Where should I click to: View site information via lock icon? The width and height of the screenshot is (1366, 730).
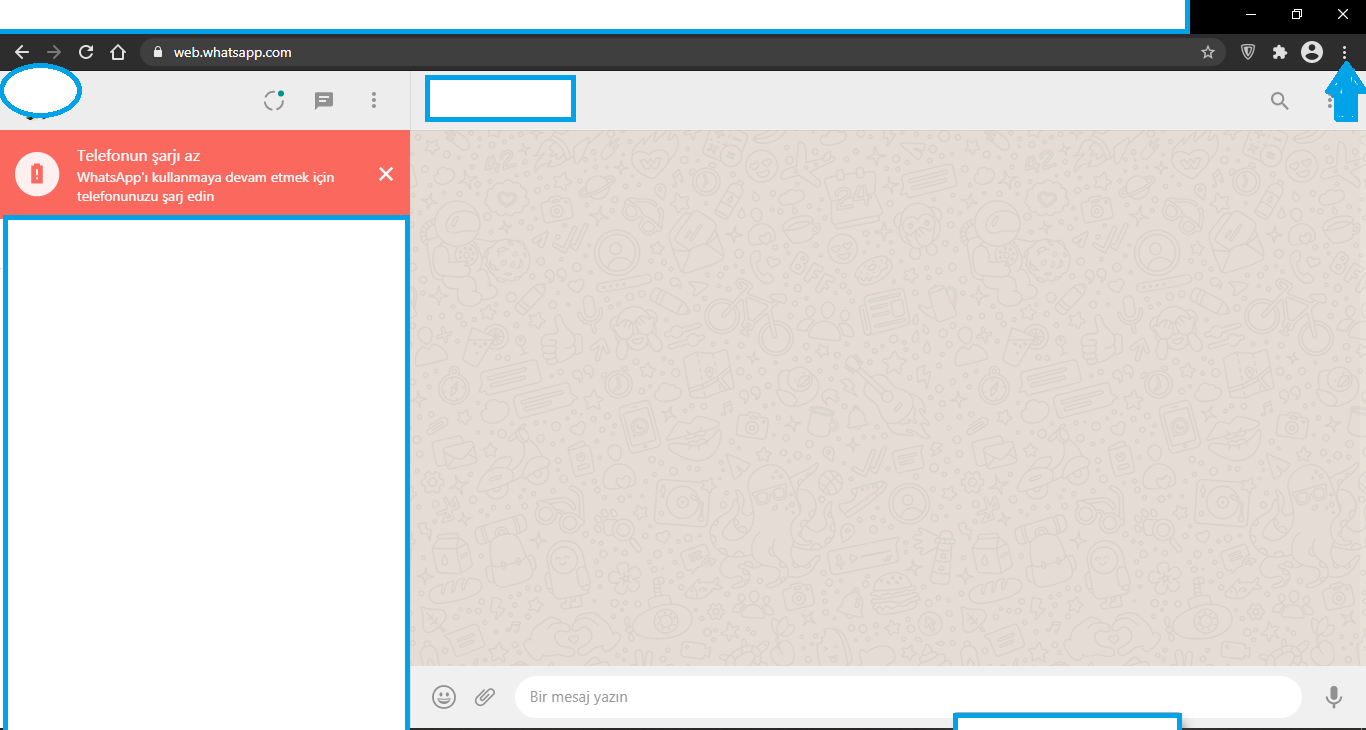[158, 52]
